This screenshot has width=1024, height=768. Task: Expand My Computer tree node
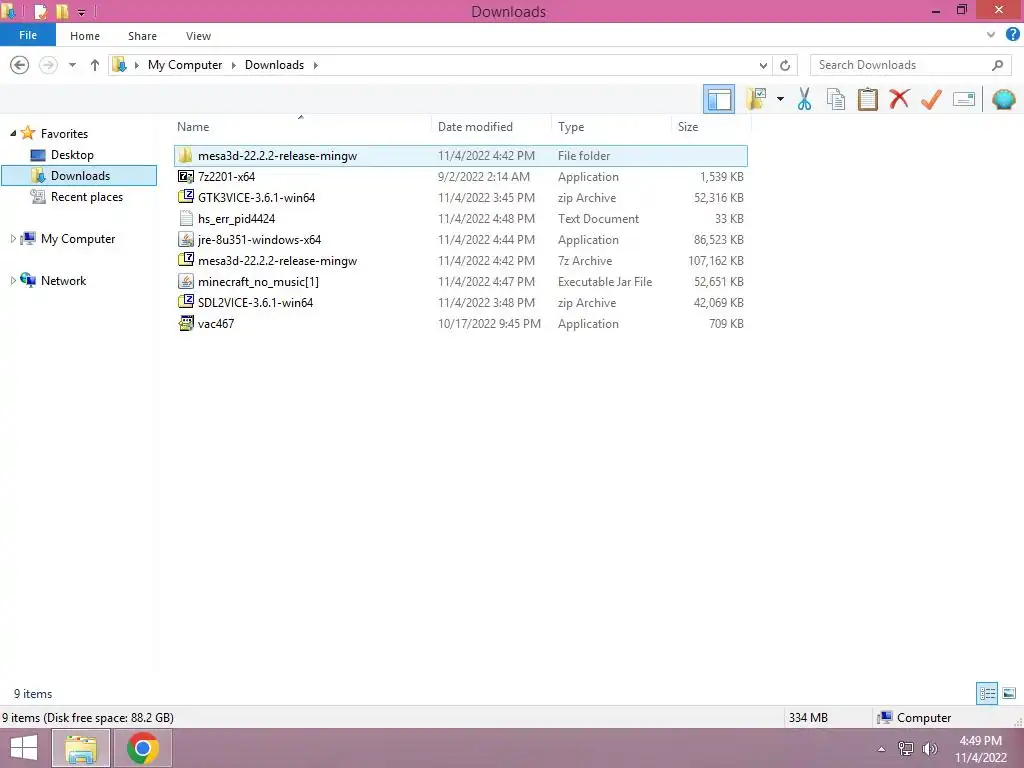coord(13,238)
